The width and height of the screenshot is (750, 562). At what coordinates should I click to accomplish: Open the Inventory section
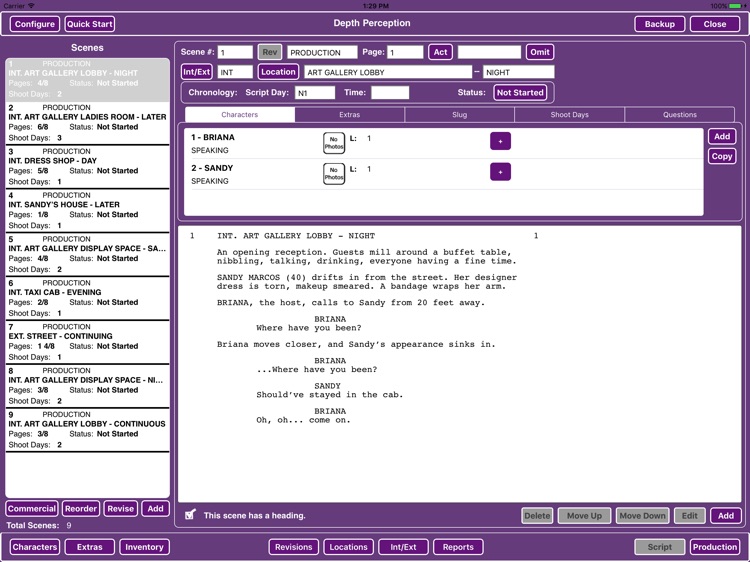[144, 547]
